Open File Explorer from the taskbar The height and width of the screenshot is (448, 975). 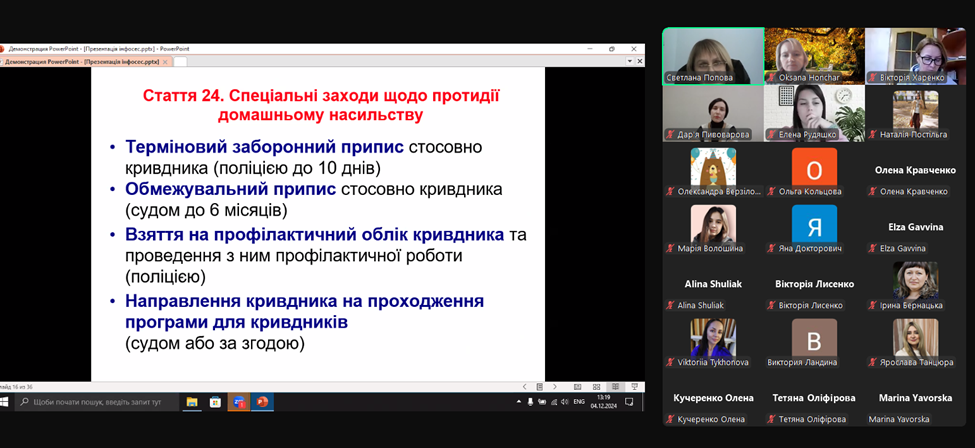coord(190,402)
